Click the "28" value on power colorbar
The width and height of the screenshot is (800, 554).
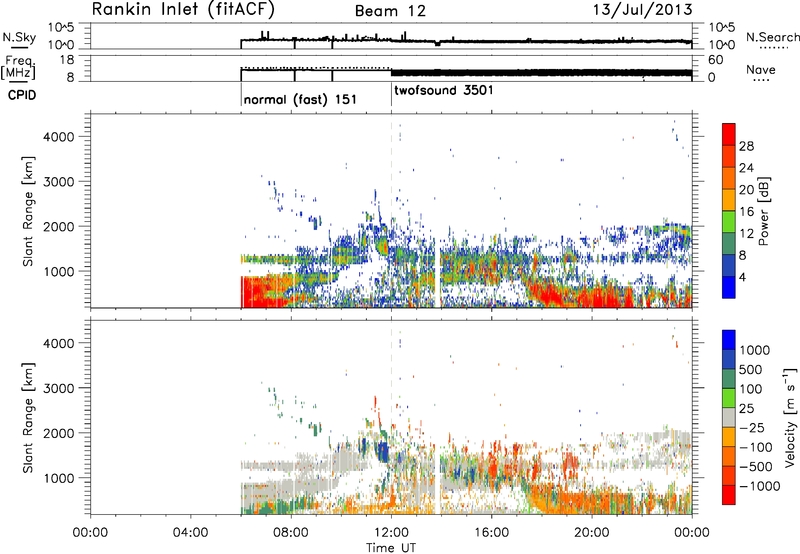(x=746, y=146)
